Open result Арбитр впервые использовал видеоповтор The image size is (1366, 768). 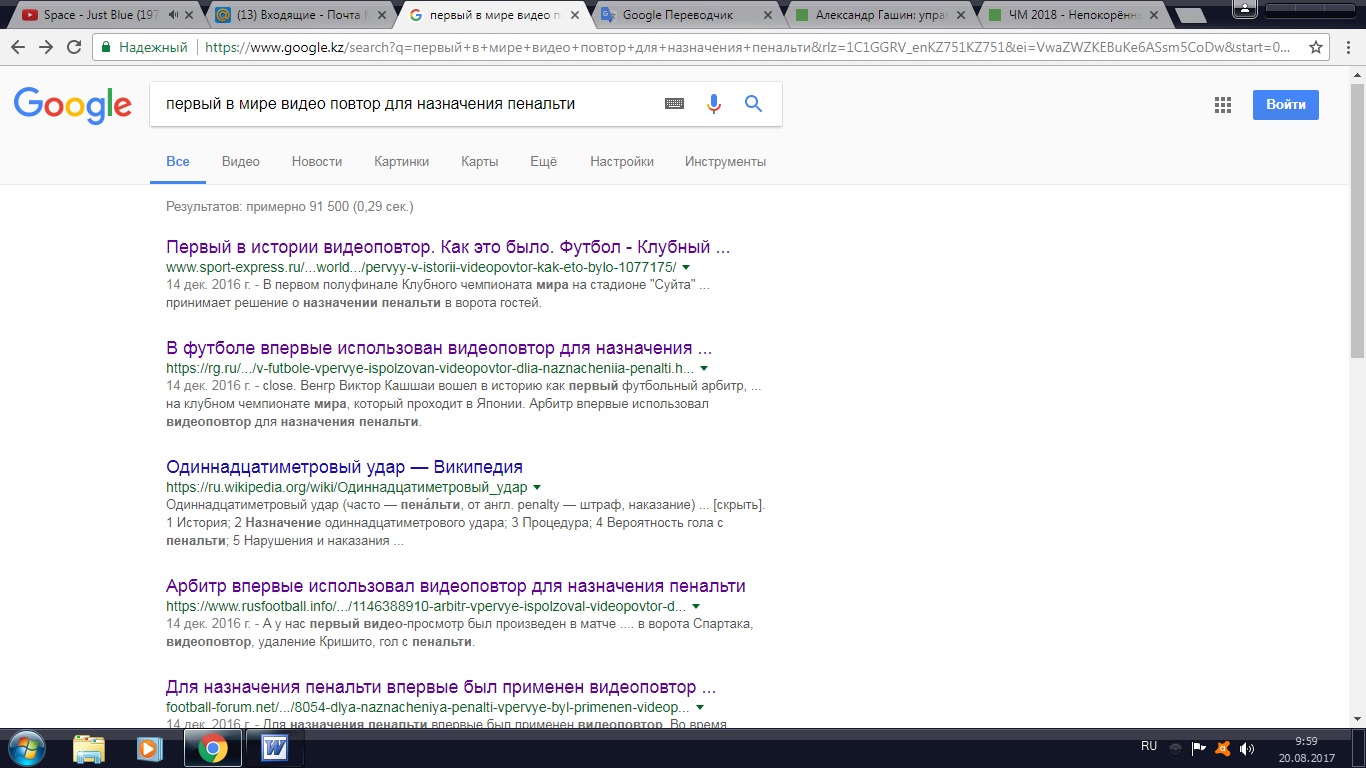[x=456, y=586]
